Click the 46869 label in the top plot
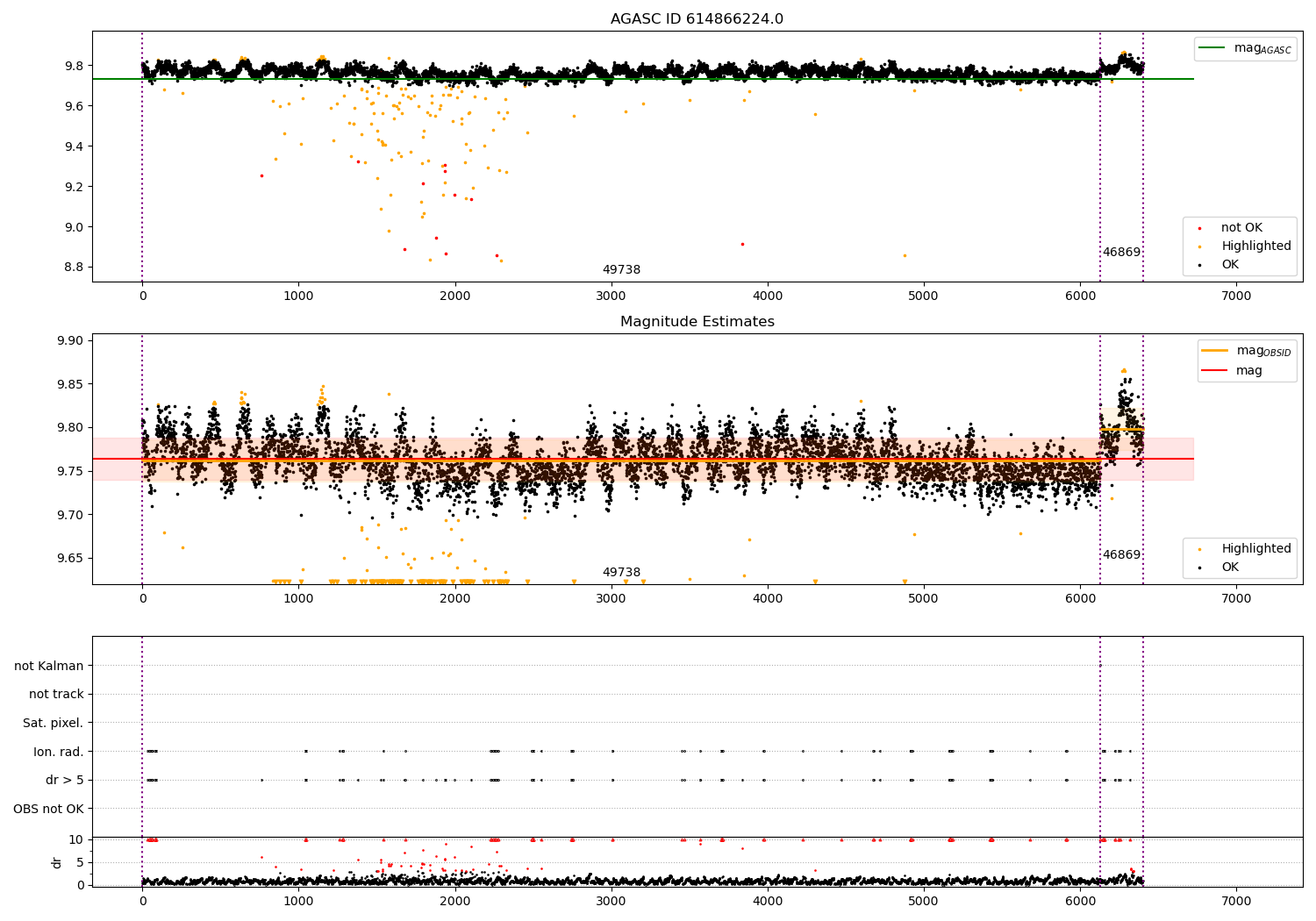Image resolution: width=1316 pixels, height=921 pixels. point(1121,253)
